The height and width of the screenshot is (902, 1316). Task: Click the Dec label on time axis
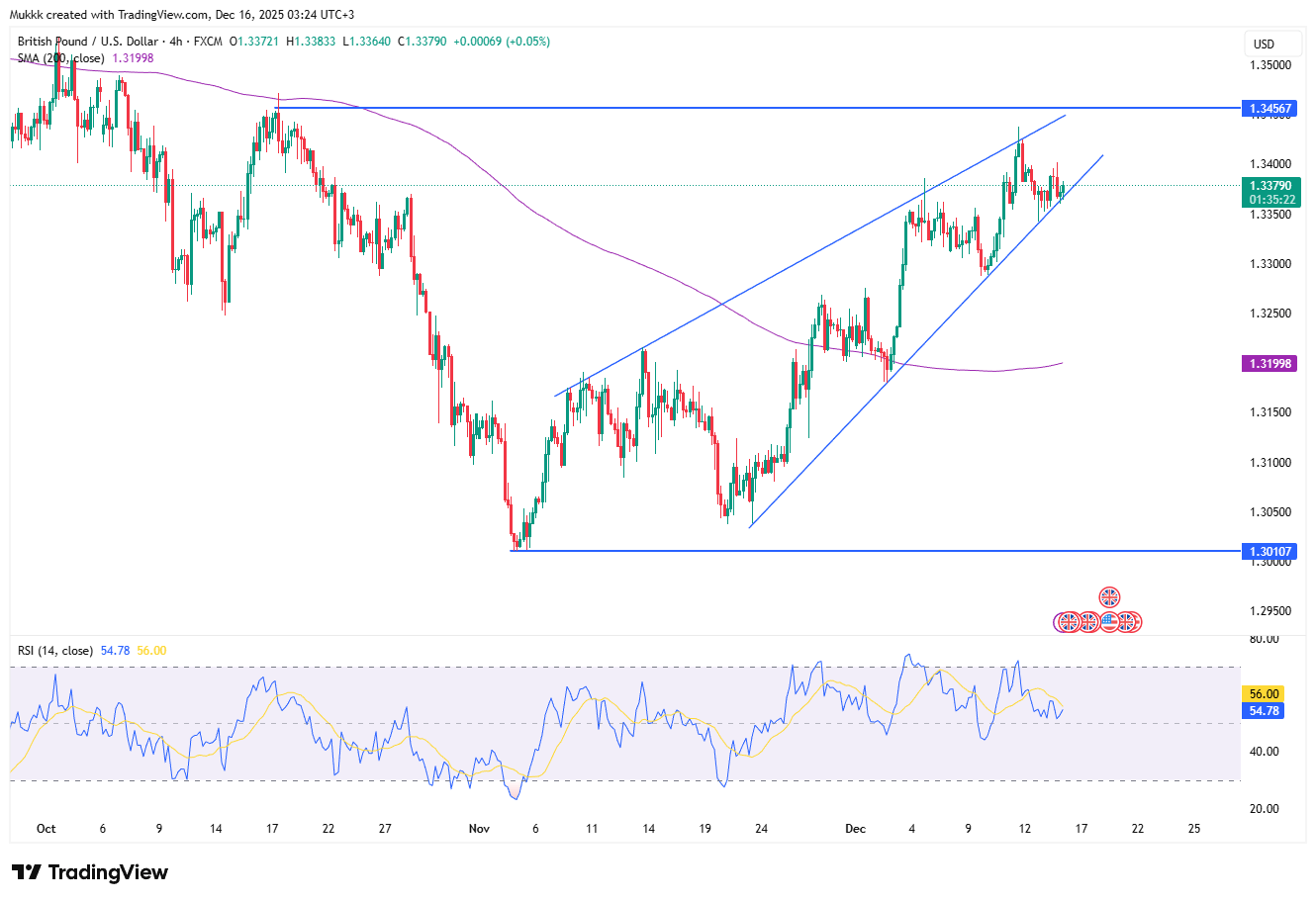(x=856, y=829)
